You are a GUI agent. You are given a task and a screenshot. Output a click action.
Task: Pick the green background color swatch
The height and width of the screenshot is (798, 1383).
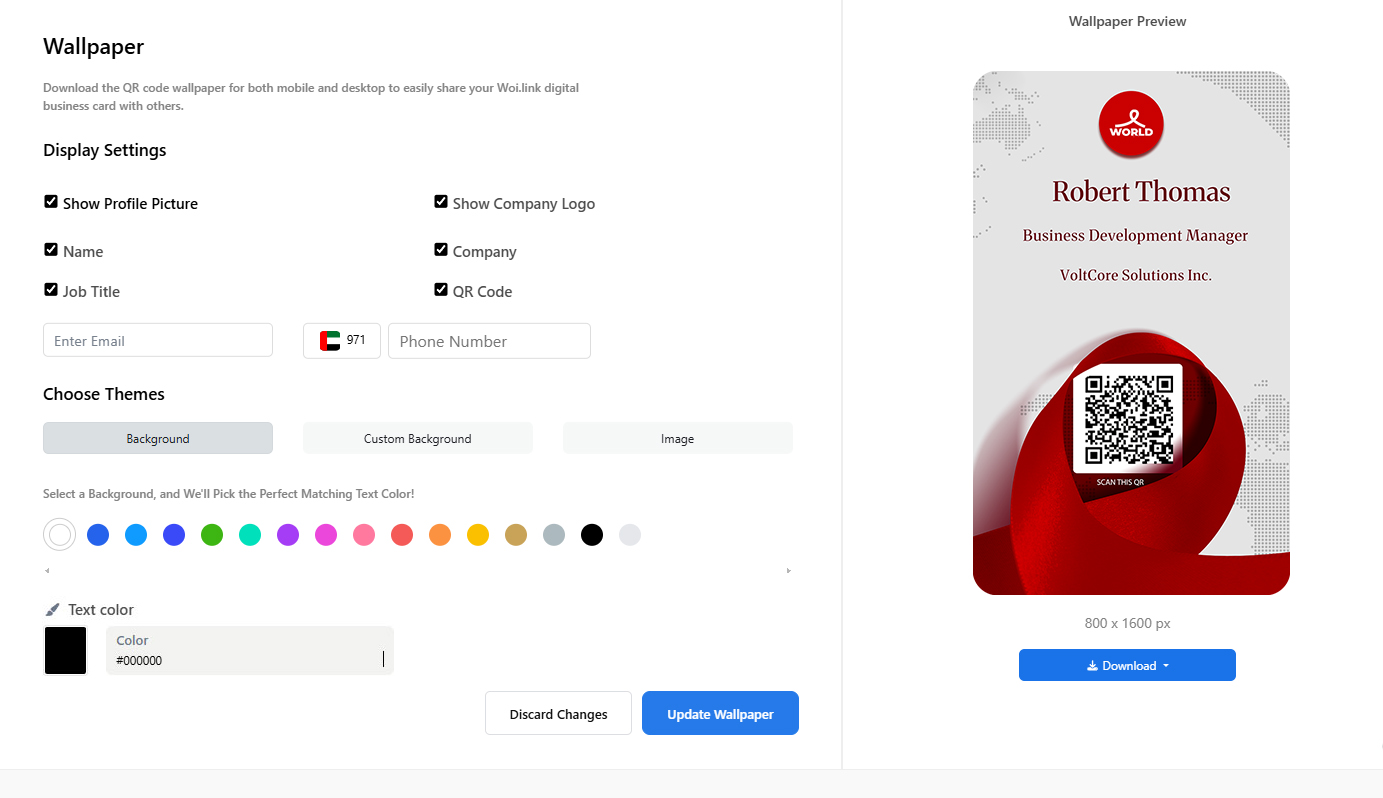coord(212,535)
